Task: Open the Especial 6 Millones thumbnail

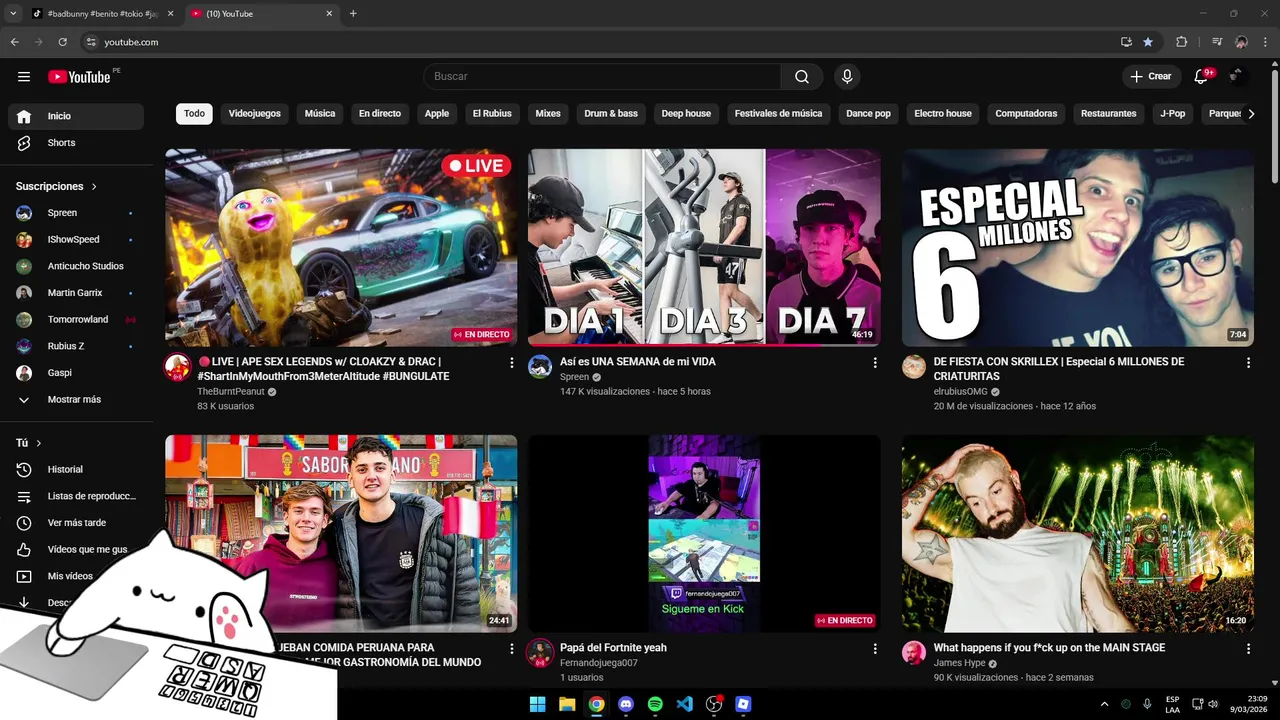Action: point(1078,248)
